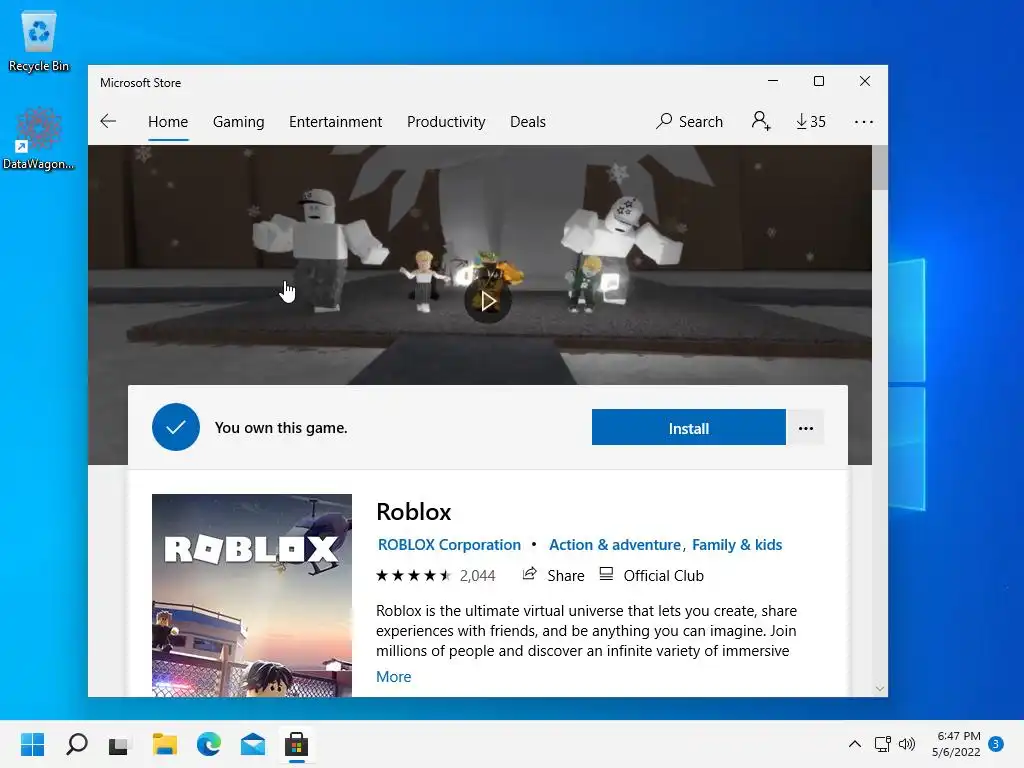Click the Roblox cover art thumbnail
1024x768 pixels.
click(251, 595)
